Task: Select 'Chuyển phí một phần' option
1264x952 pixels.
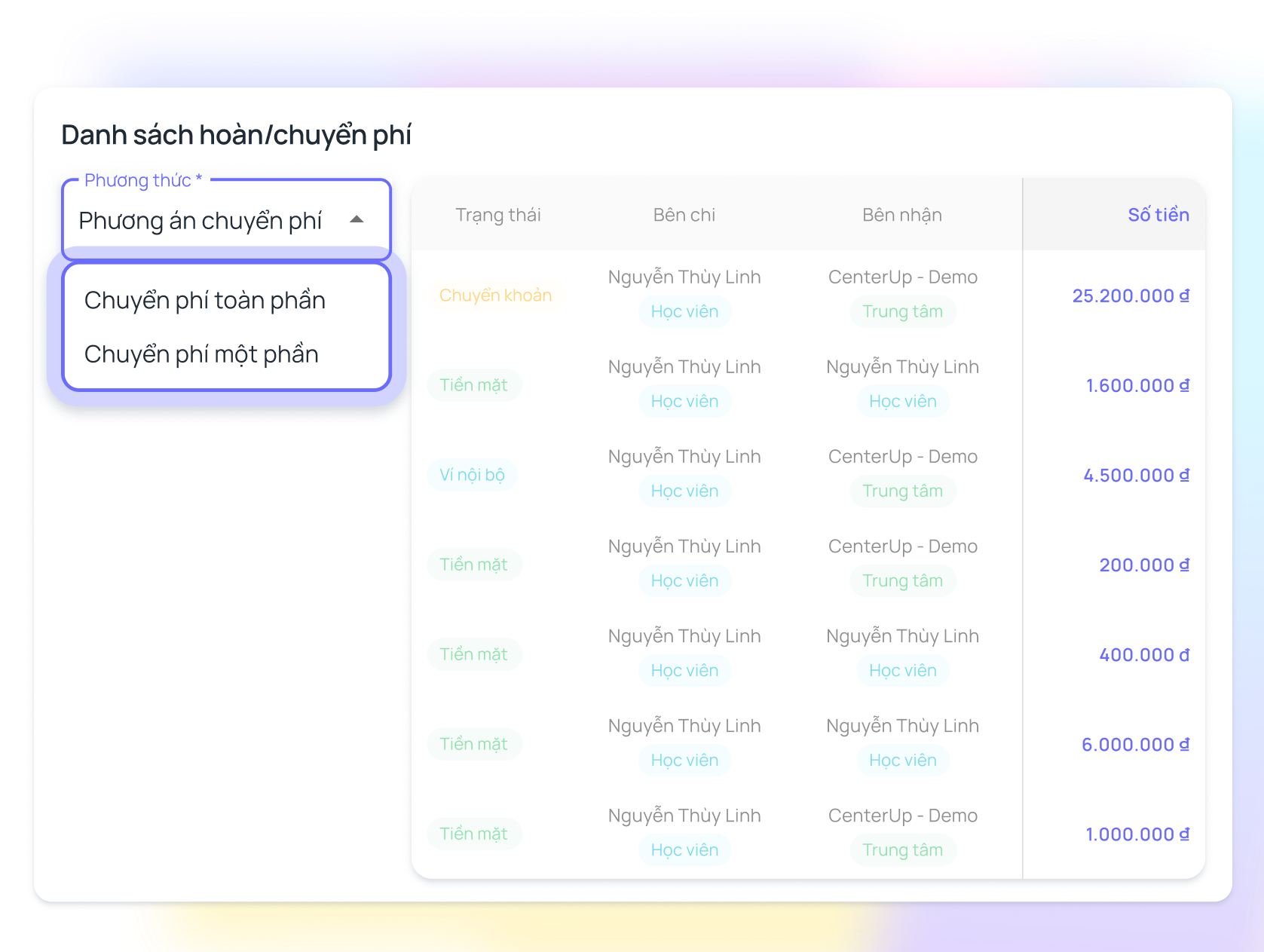Action: (x=201, y=354)
